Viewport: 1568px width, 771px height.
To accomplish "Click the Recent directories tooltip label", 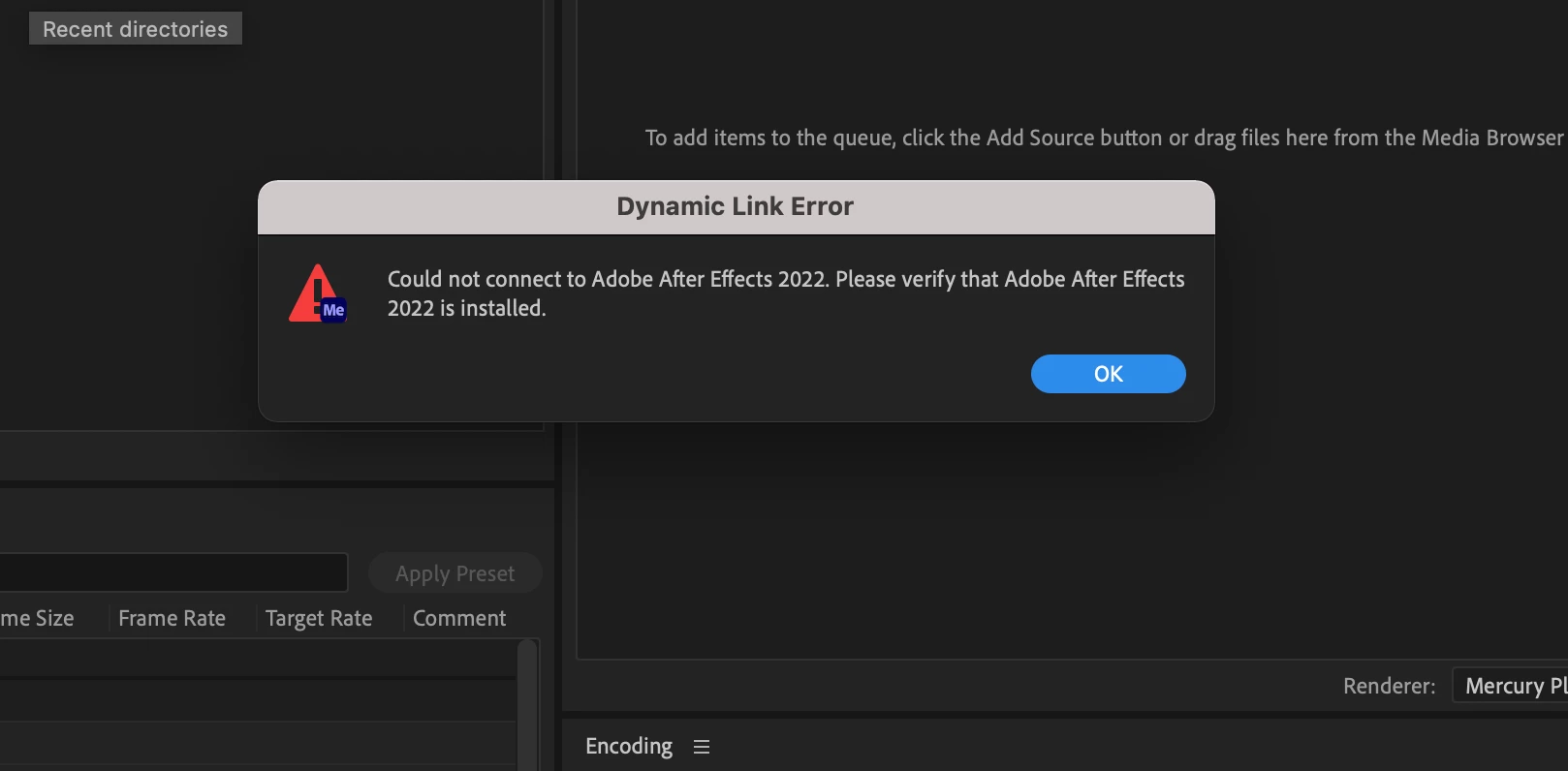I will click(136, 29).
